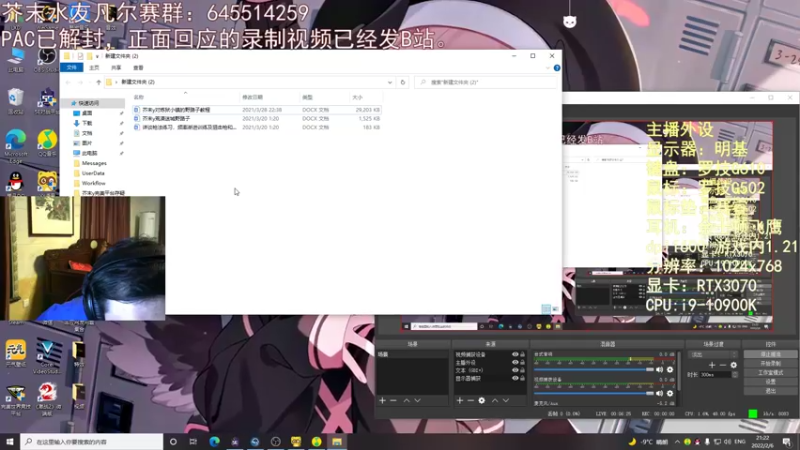Adjust 视频捕获设备 volume slider in mixer

(594, 393)
